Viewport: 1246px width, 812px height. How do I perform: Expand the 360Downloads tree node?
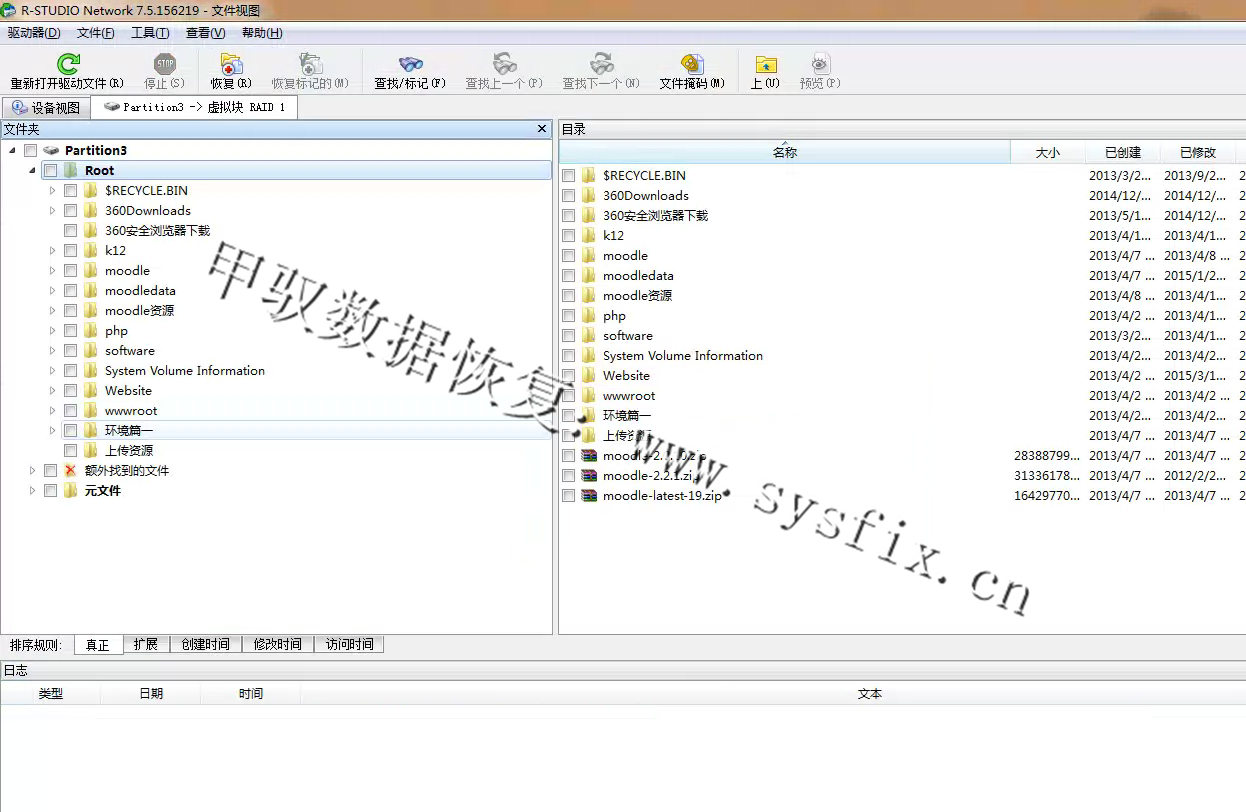(x=52, y=210)
